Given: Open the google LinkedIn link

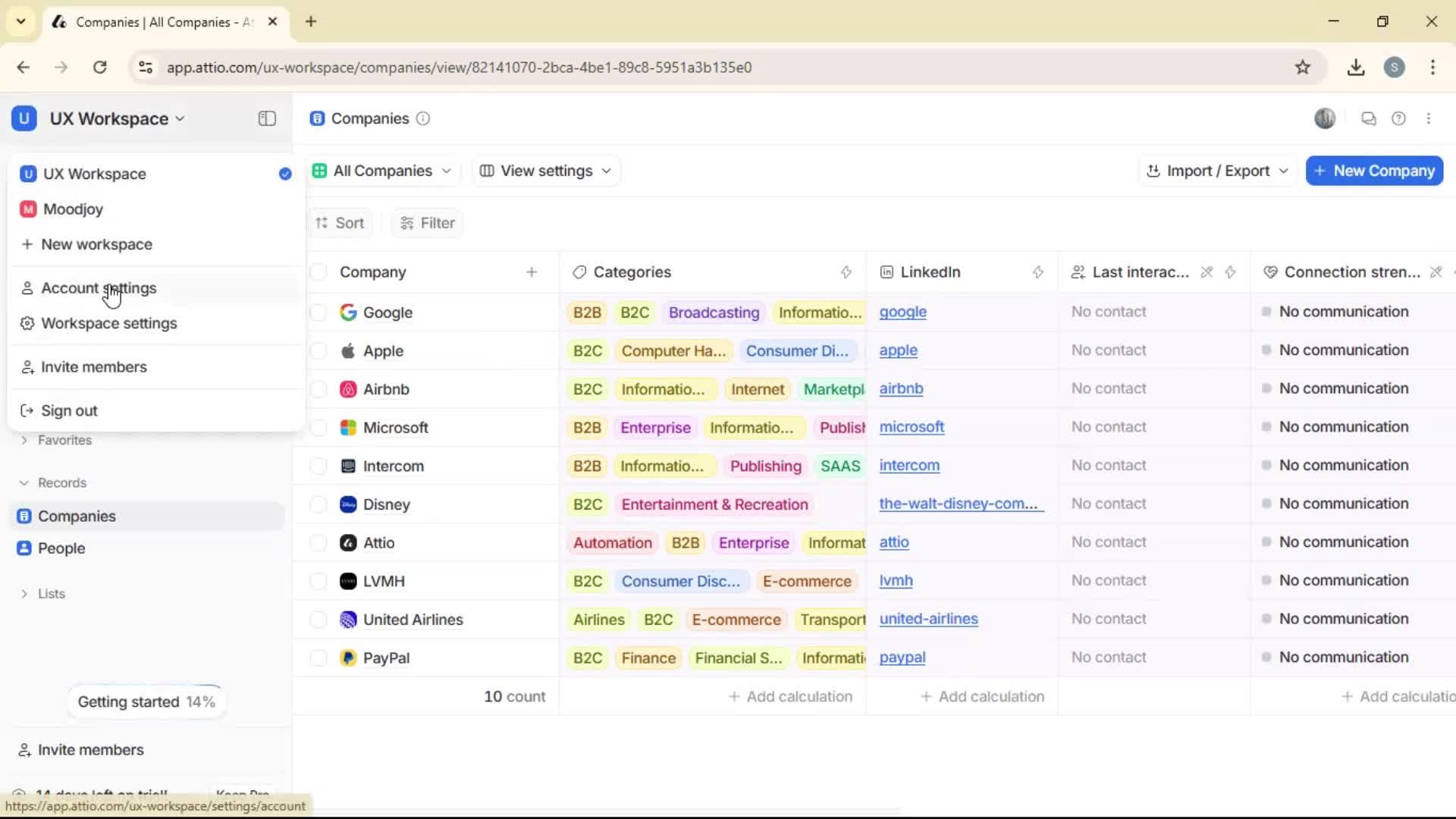Looking at the screenshot, I should click(902, 312).
